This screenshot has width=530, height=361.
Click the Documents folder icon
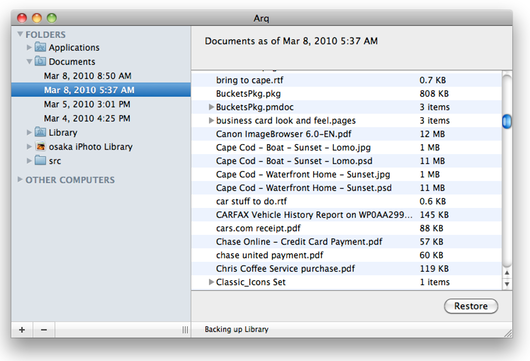coord(41,61)
